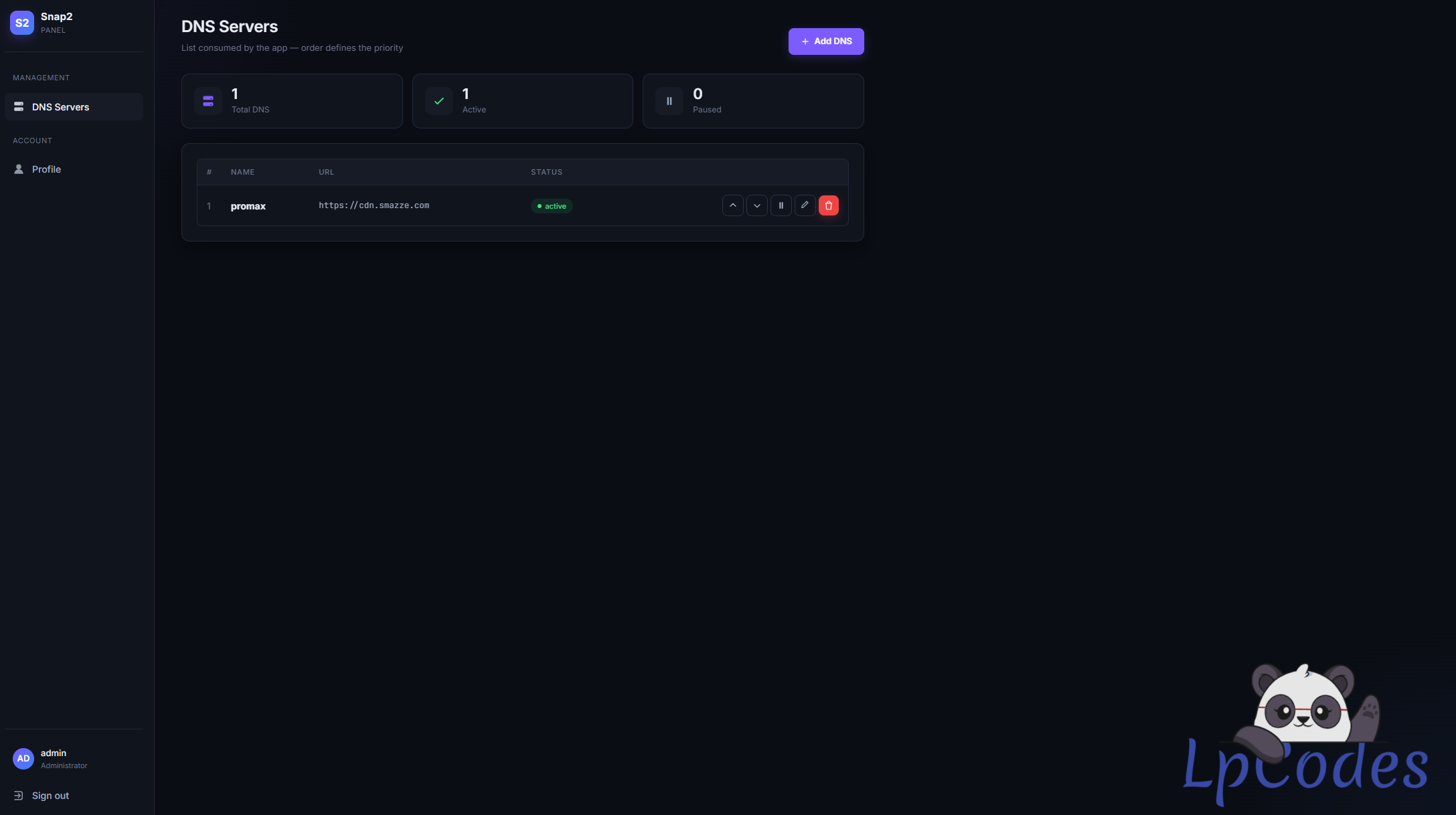The height and width of the screenshot is (815, 1456).
Task: Click the Total DNS server stack icon
Action: point(208,101)
